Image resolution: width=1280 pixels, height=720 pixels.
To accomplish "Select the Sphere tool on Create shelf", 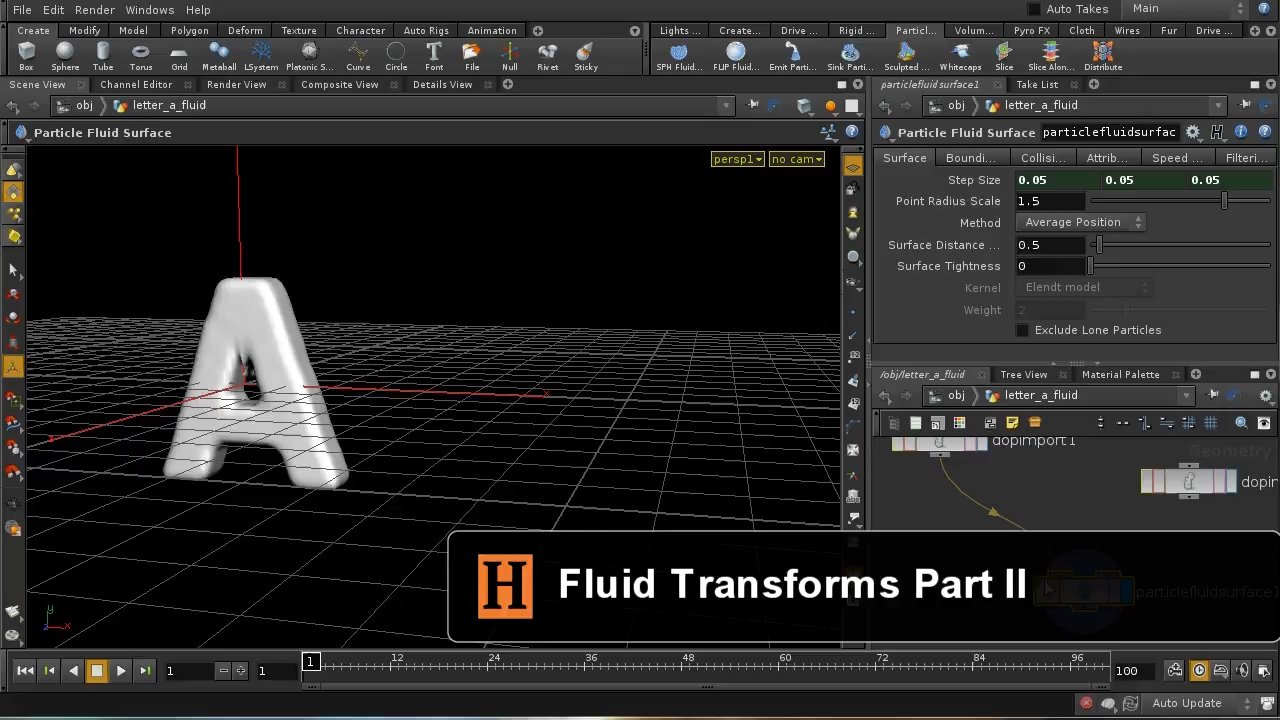I will coord(65,55).
